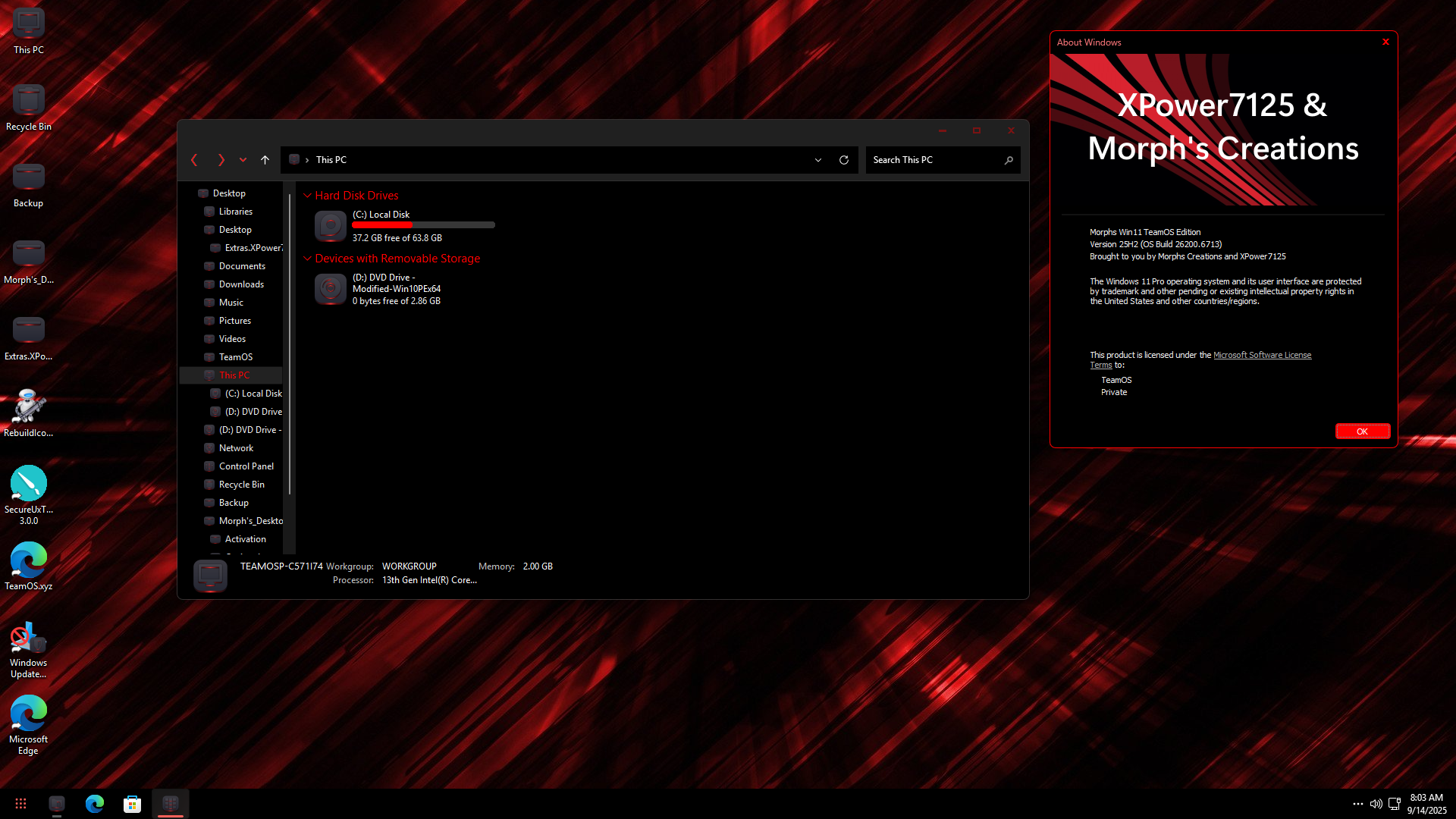This screenshot has width=1456, height=819.
Task: Open Network in navigation pane
Action: click(236, 448)
